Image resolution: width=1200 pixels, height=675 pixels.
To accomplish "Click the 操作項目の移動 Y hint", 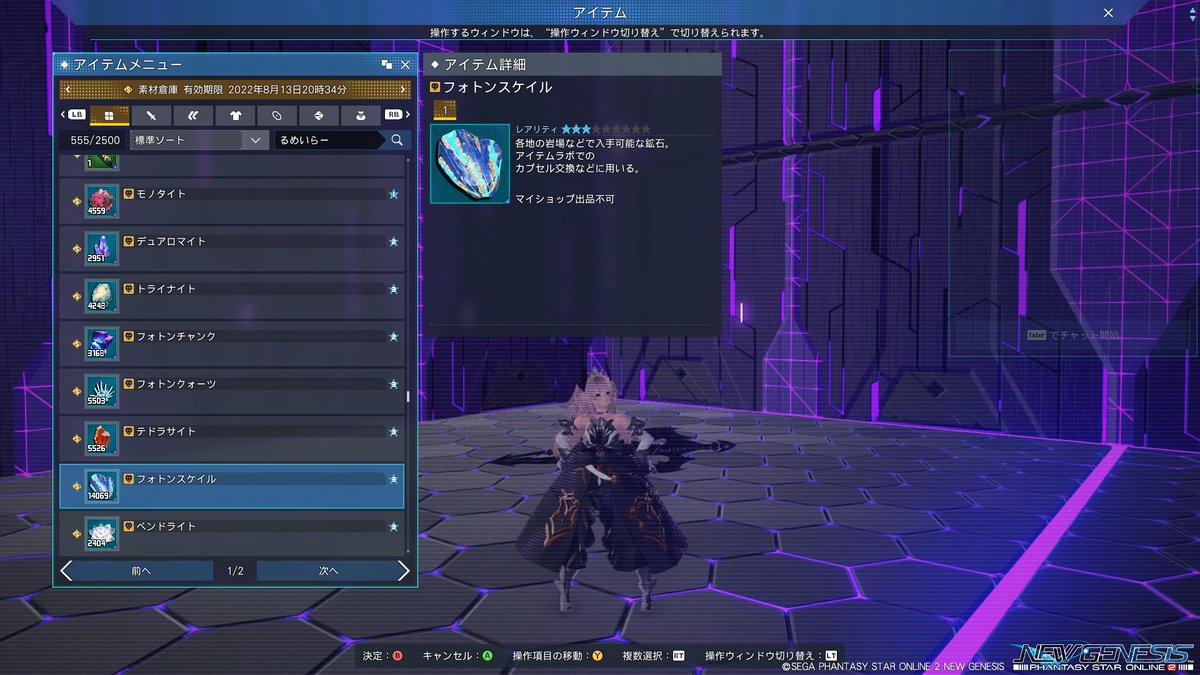I will pos(558,656).
